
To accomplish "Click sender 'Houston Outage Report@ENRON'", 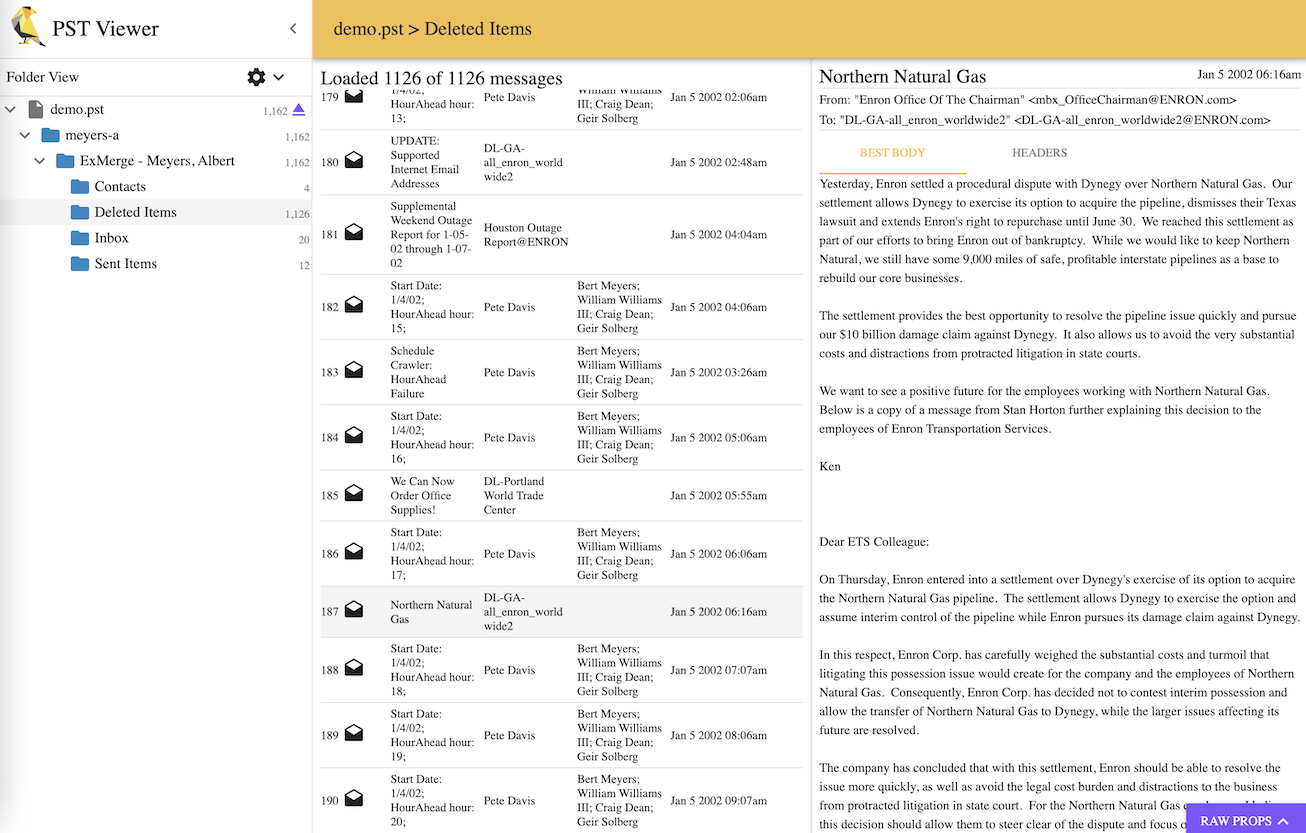I will tap(526, 234).
